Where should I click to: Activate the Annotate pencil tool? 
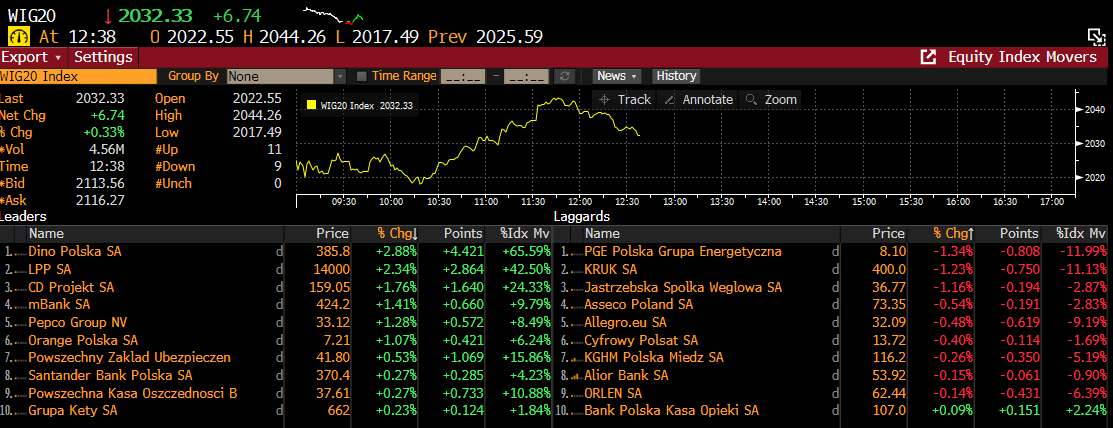698,99
